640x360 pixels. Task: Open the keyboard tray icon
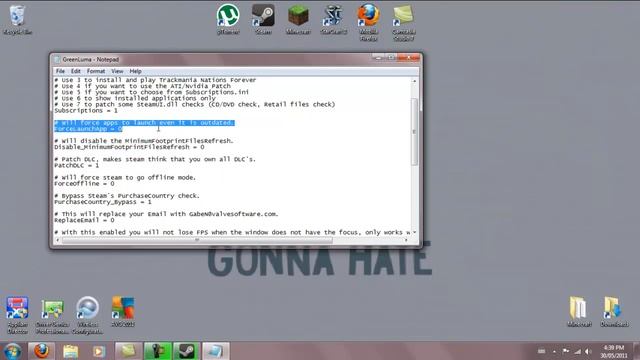click(542, 351)
